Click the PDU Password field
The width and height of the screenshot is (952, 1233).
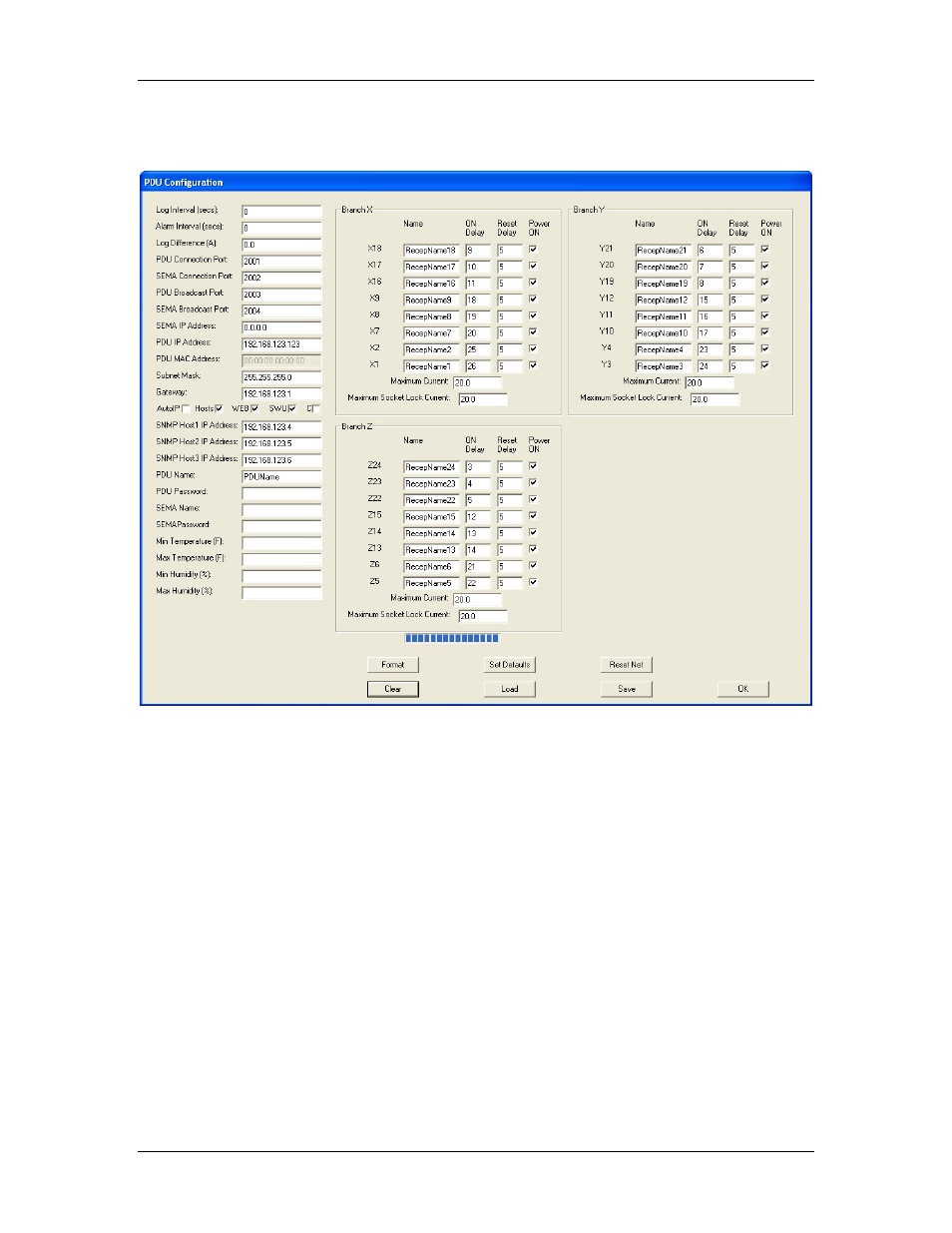281,493
